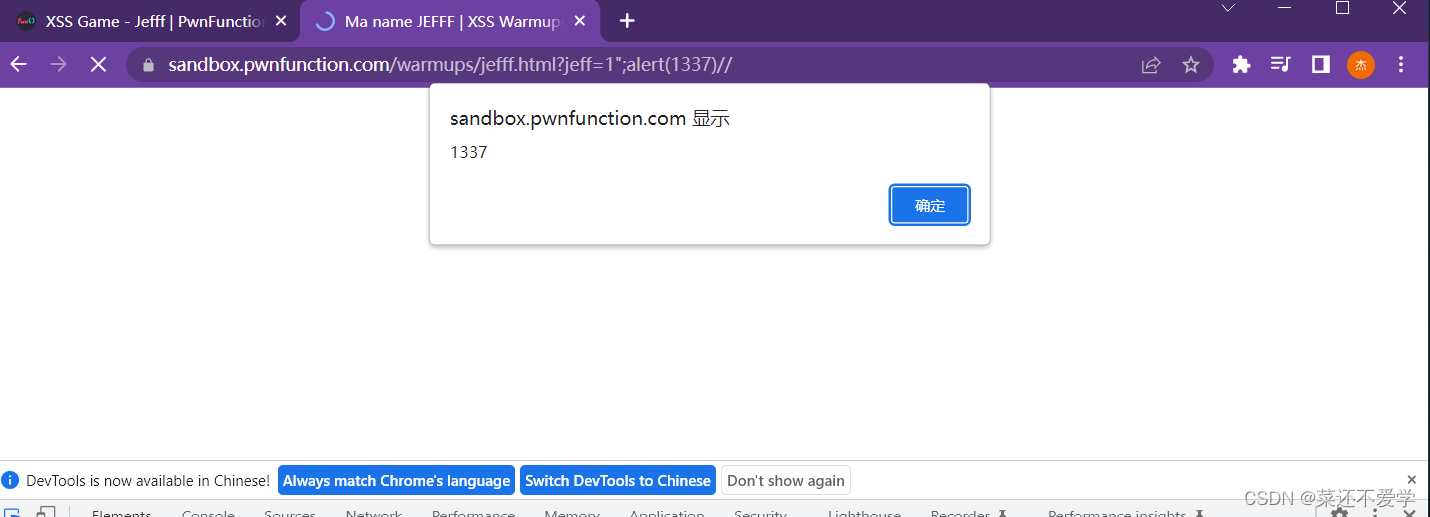This screenshot has width=1430, height=517.
Task: Toggle the device toolbar icon in DevTools
Action: [x=46, y=512]
